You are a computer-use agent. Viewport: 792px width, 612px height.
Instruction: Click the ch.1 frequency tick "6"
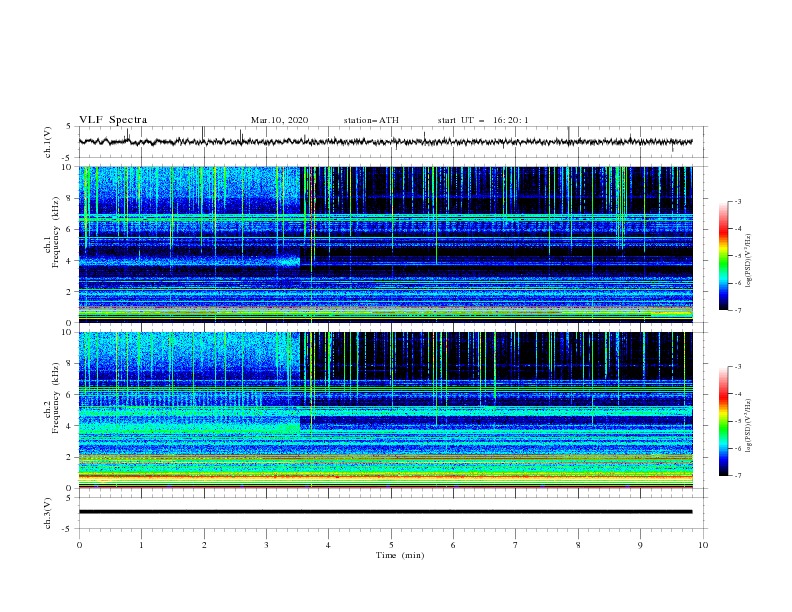[x=71, y=230]
